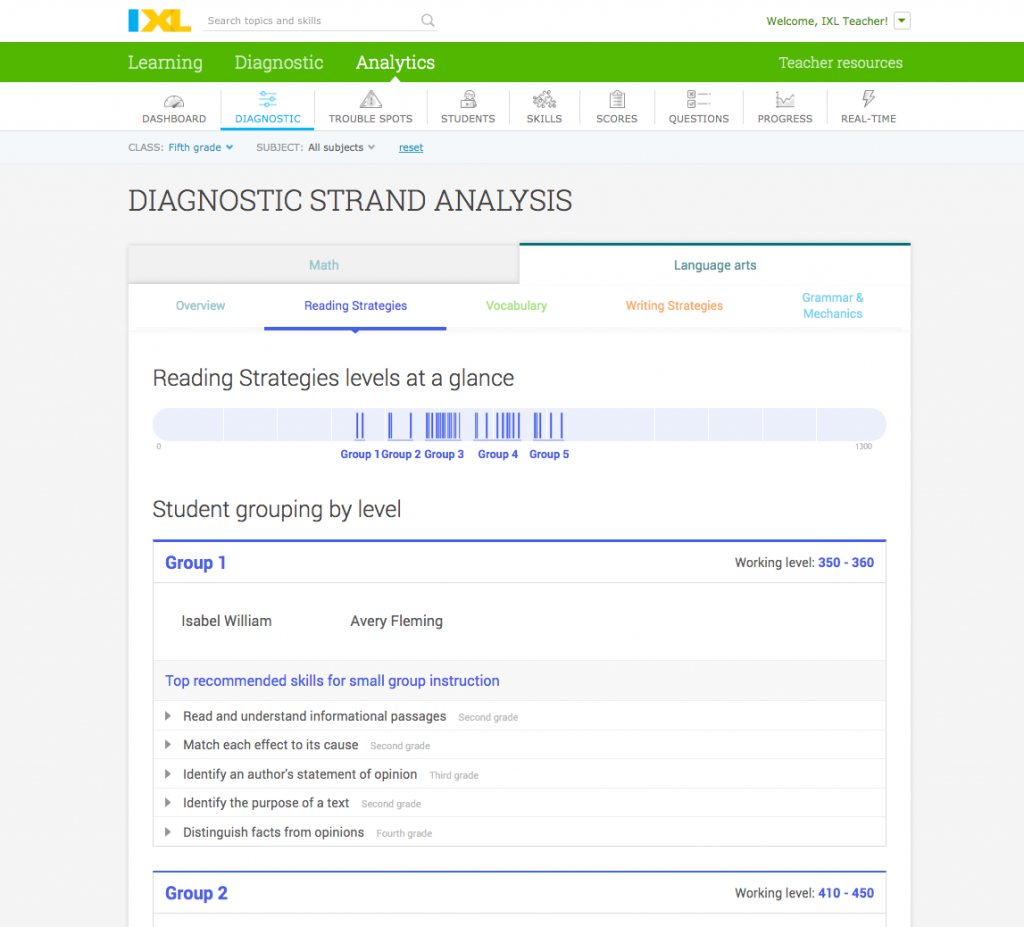Switch to the Math tab
Viewport: 1024px width, 927px height.
pyautogui.click(x=323, y=264)
